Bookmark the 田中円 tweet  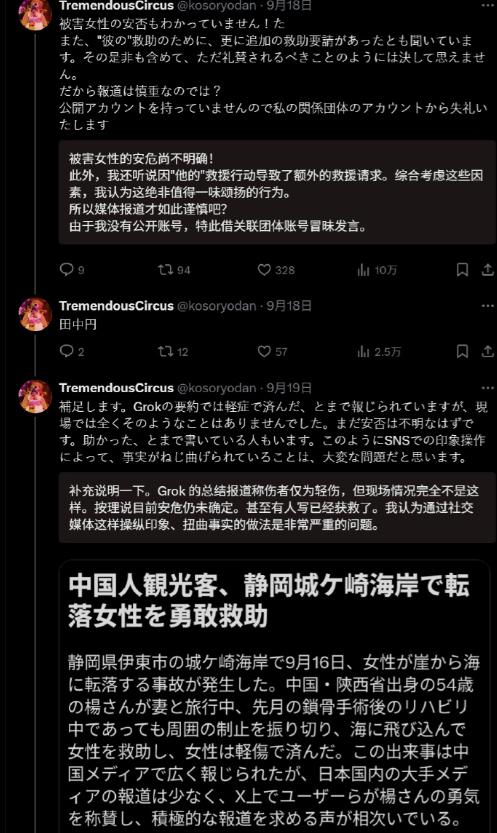point(462,351)
